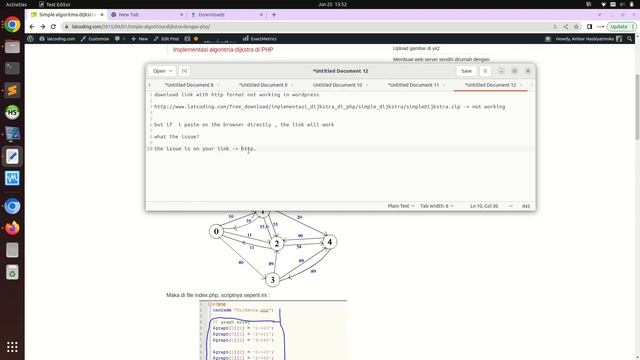640x360 pixels.
Task: Click the browser page vertical scrollbar
Action: point(637,107)
